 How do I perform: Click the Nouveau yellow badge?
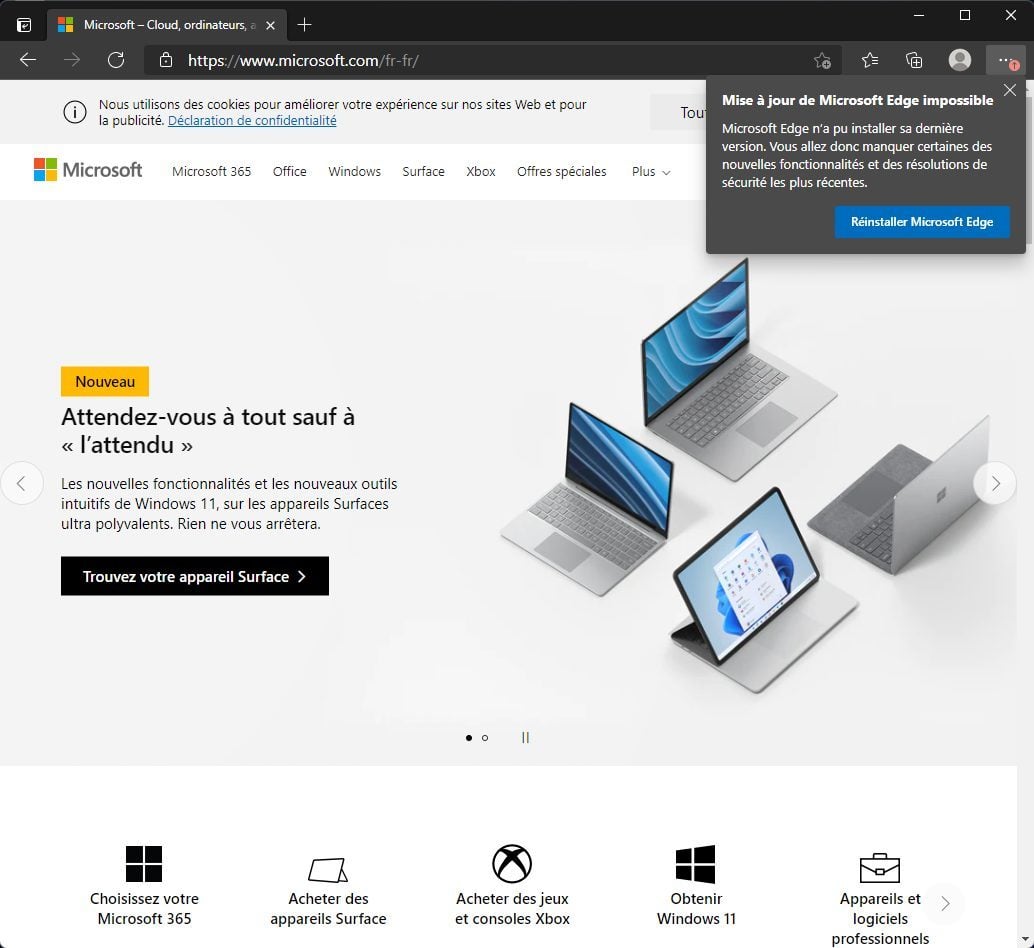(105, 381)
